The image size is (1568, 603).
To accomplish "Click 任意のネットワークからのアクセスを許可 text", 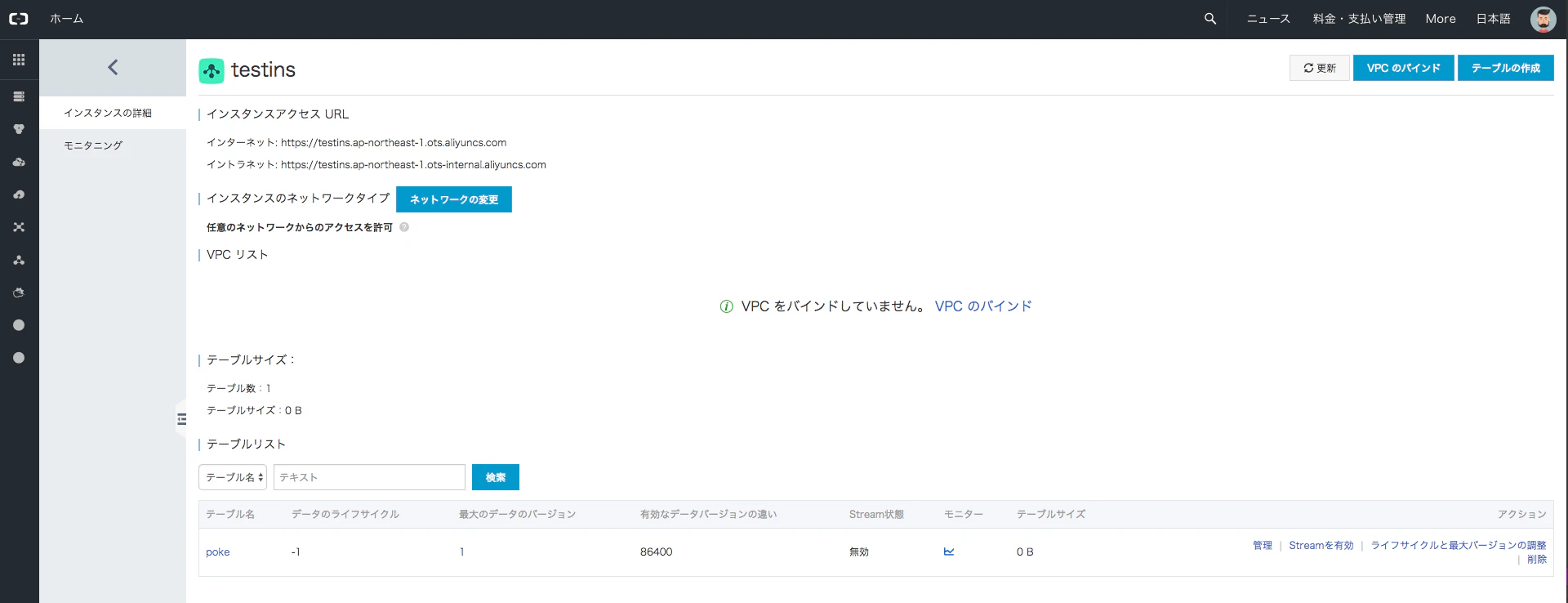I will click(300, 227).
